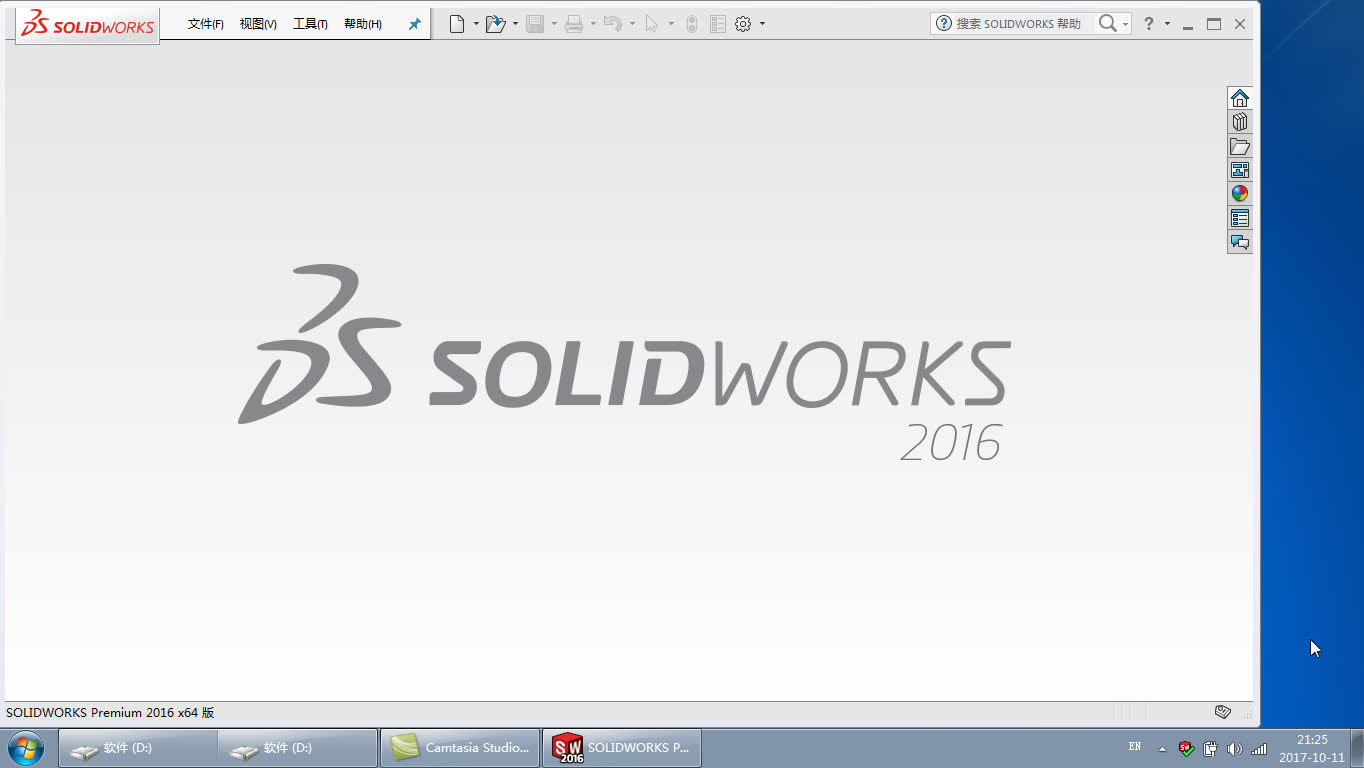Open the Windows Start menu
This screenshot has height=768, width=1364.
(x=25, y=748)
